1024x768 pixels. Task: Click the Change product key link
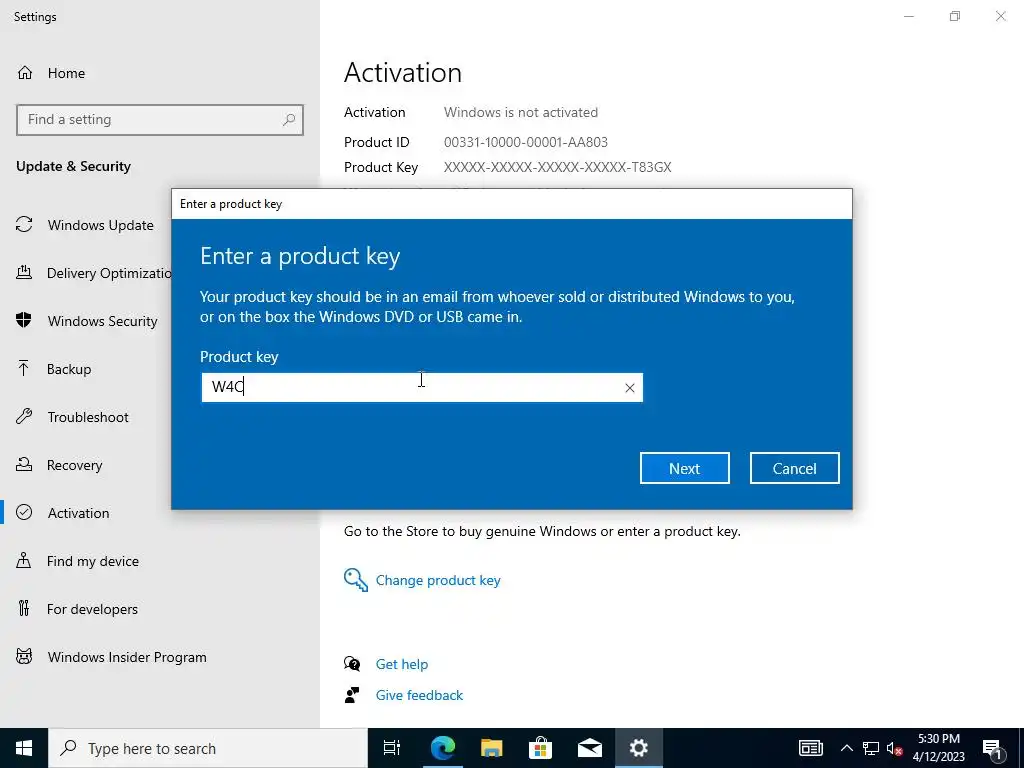(438, 580)
